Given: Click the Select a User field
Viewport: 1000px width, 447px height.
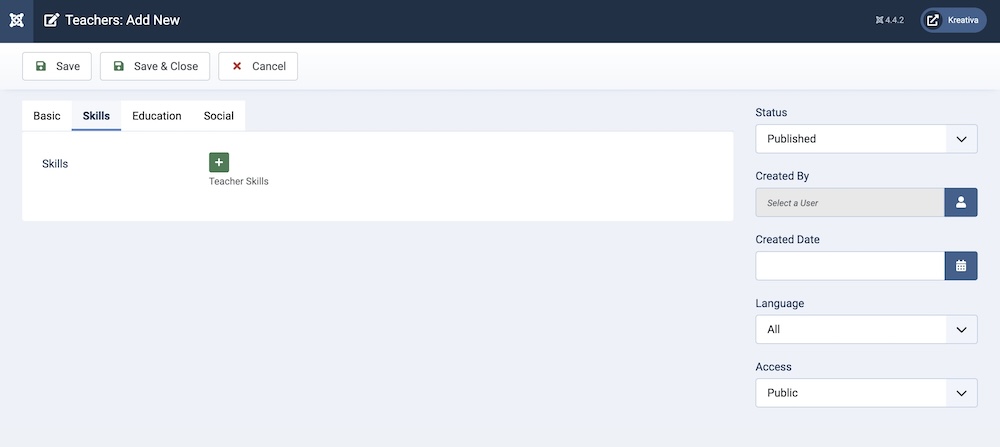Looking at the screenshot, I should point(850,202).
